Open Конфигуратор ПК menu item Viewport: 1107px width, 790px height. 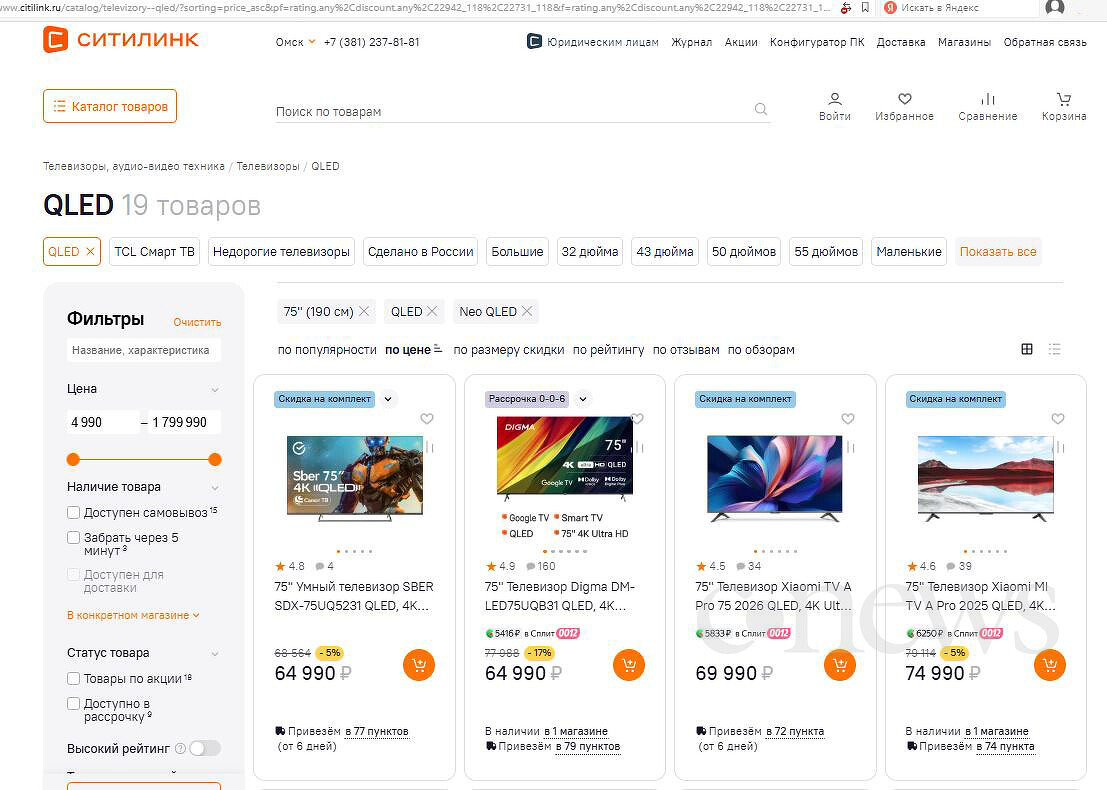tap(817, 42)
